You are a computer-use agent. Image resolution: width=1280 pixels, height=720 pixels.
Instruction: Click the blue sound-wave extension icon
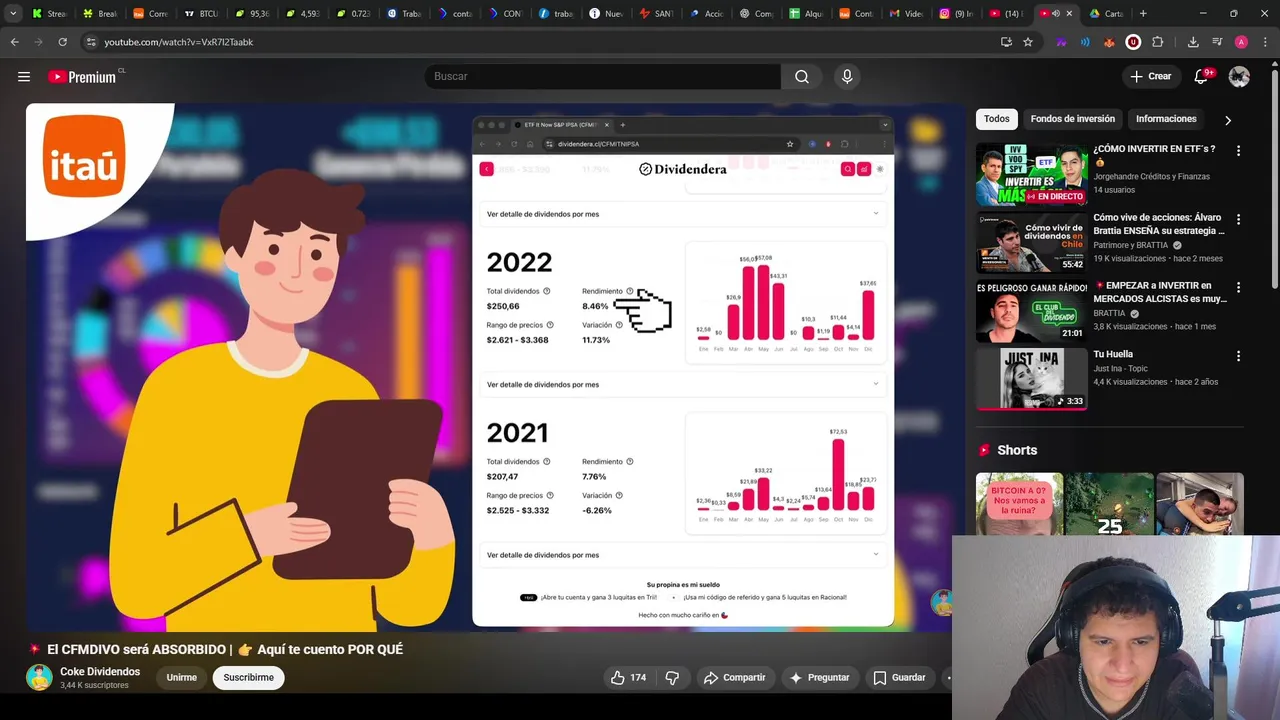pyautogui.click(x=1085, y=42)
